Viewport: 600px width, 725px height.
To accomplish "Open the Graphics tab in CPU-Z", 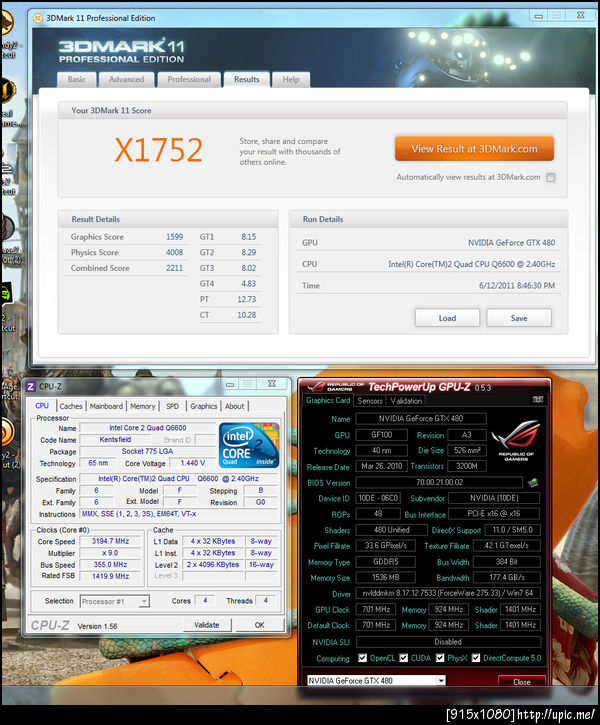I will coord(203,406).
